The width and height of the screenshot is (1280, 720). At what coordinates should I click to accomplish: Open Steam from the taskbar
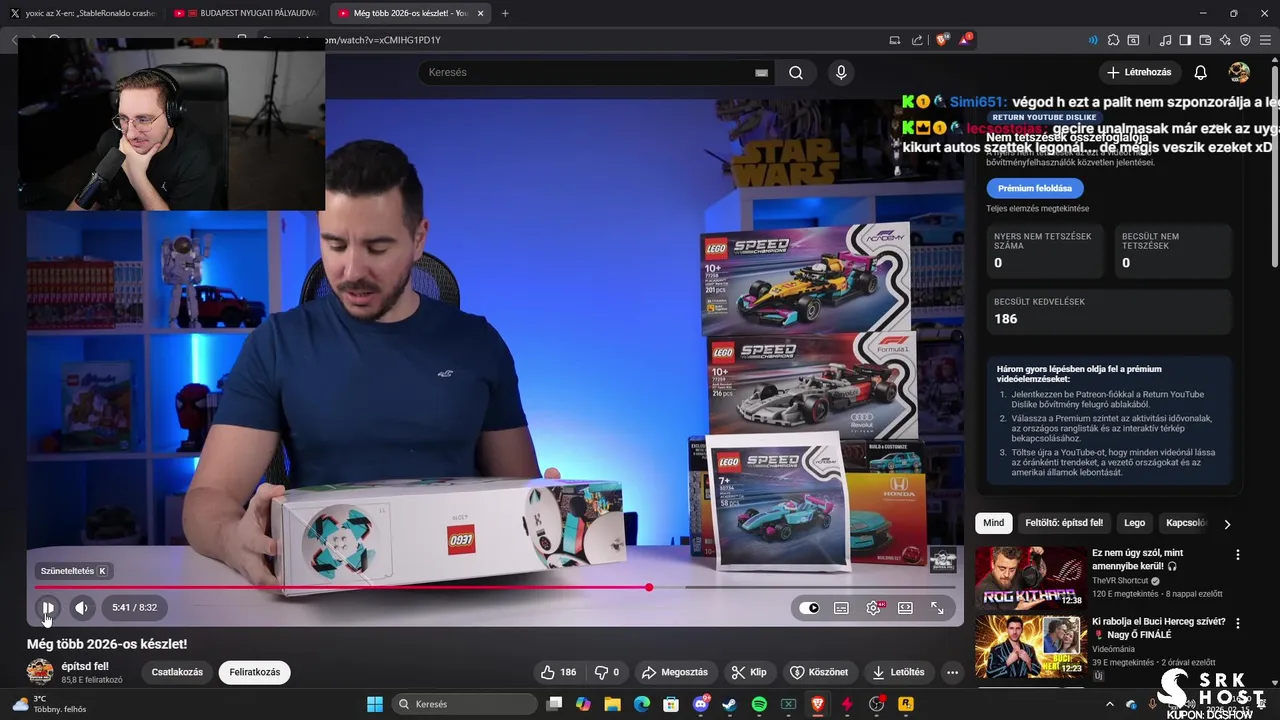pos(729,704)
